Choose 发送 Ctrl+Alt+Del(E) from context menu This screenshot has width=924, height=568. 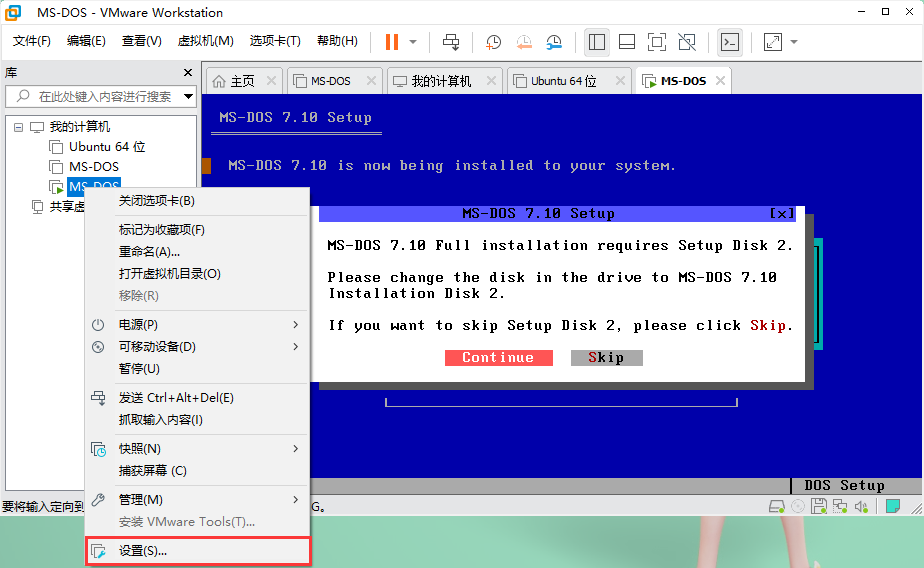tap(197, 398)
